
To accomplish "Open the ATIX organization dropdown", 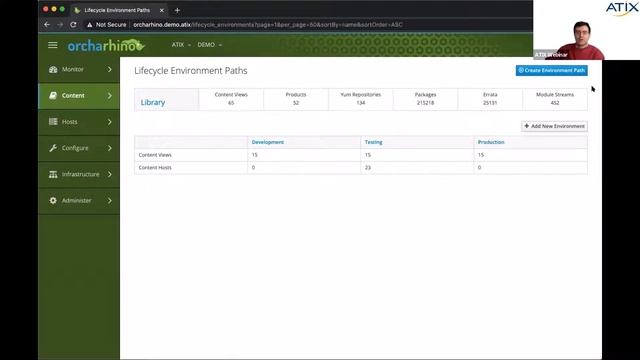I will click(181, 45).
